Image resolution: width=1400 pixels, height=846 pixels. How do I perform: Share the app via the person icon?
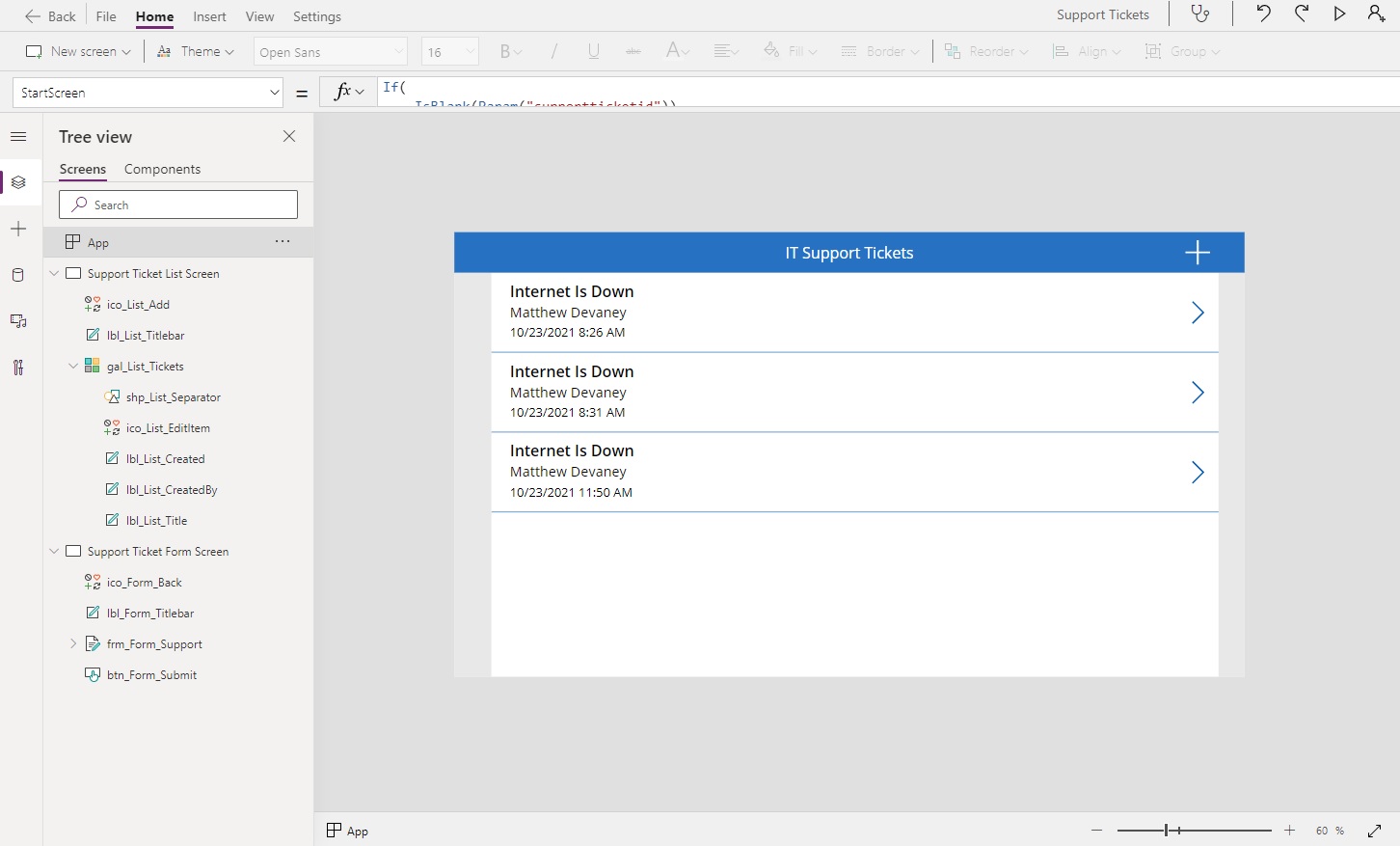point(1376,14)
